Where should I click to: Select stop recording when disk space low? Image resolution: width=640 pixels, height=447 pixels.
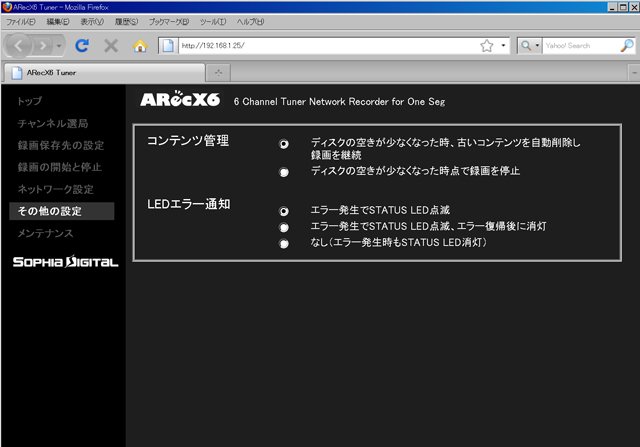point(284,172)
